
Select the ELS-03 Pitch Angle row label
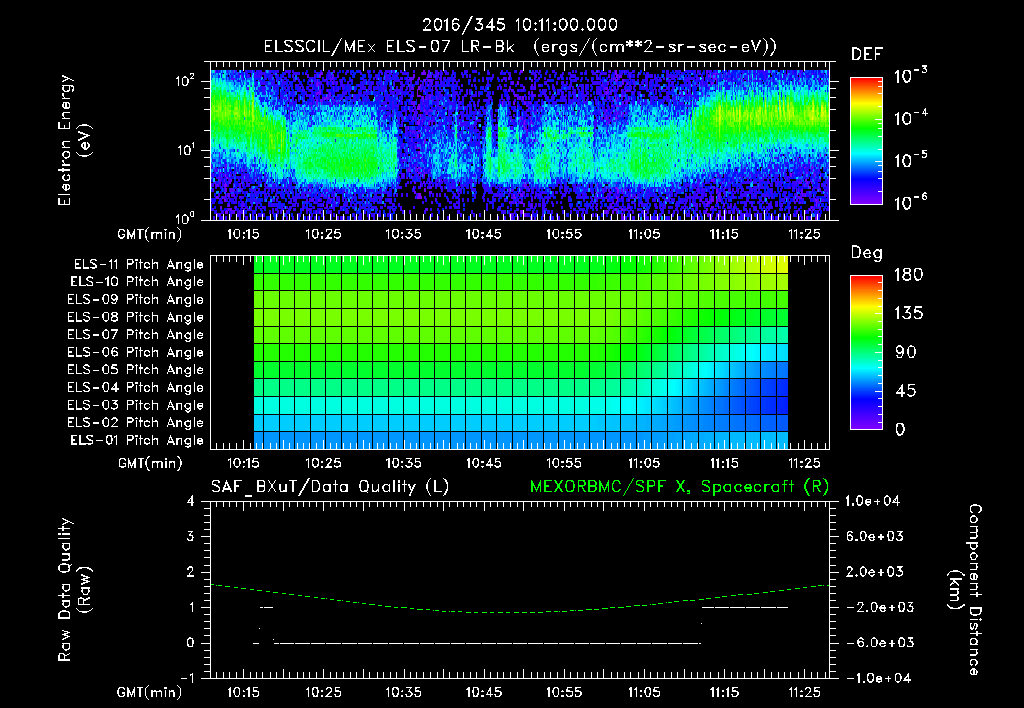(x=136, y=406)
